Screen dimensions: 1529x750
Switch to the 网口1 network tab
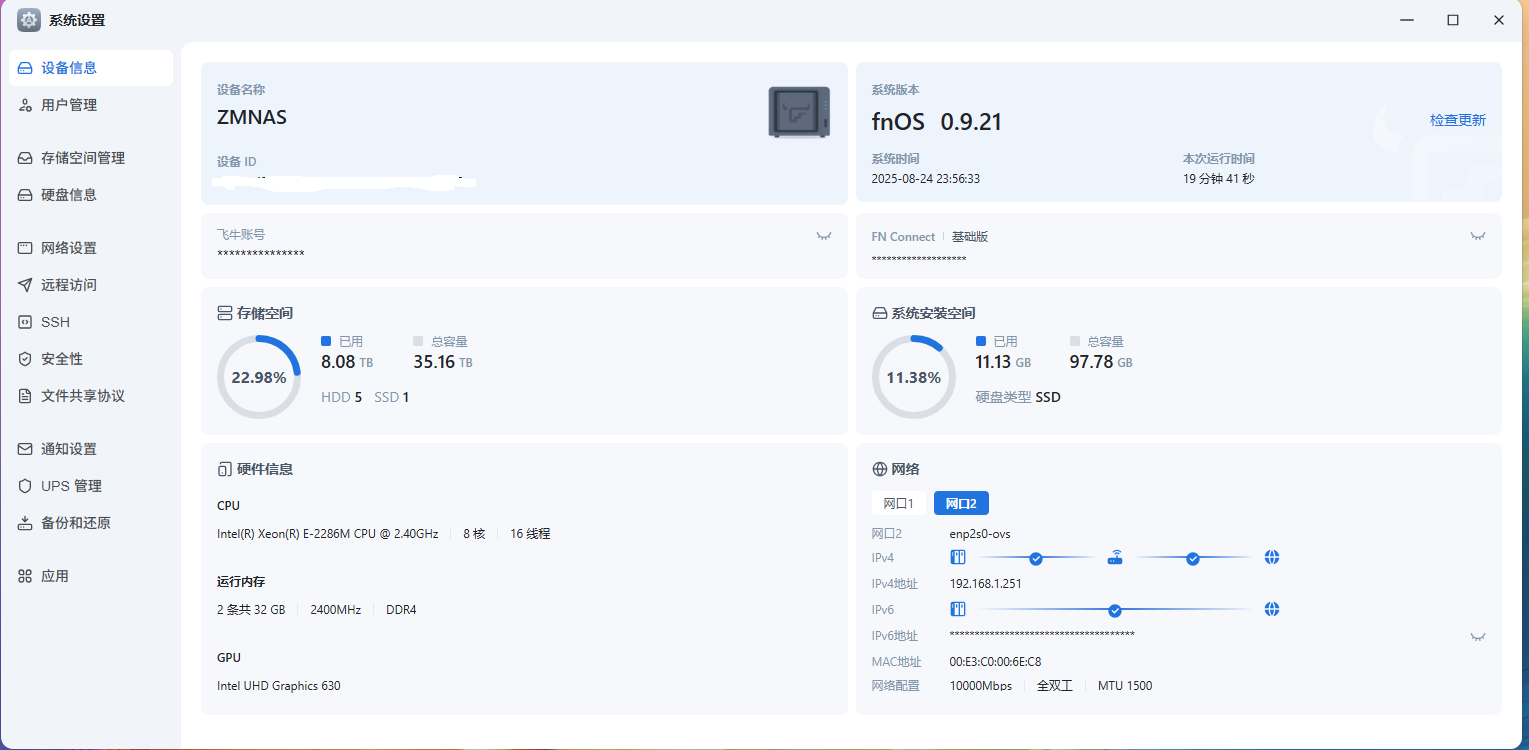pos(898,503)
